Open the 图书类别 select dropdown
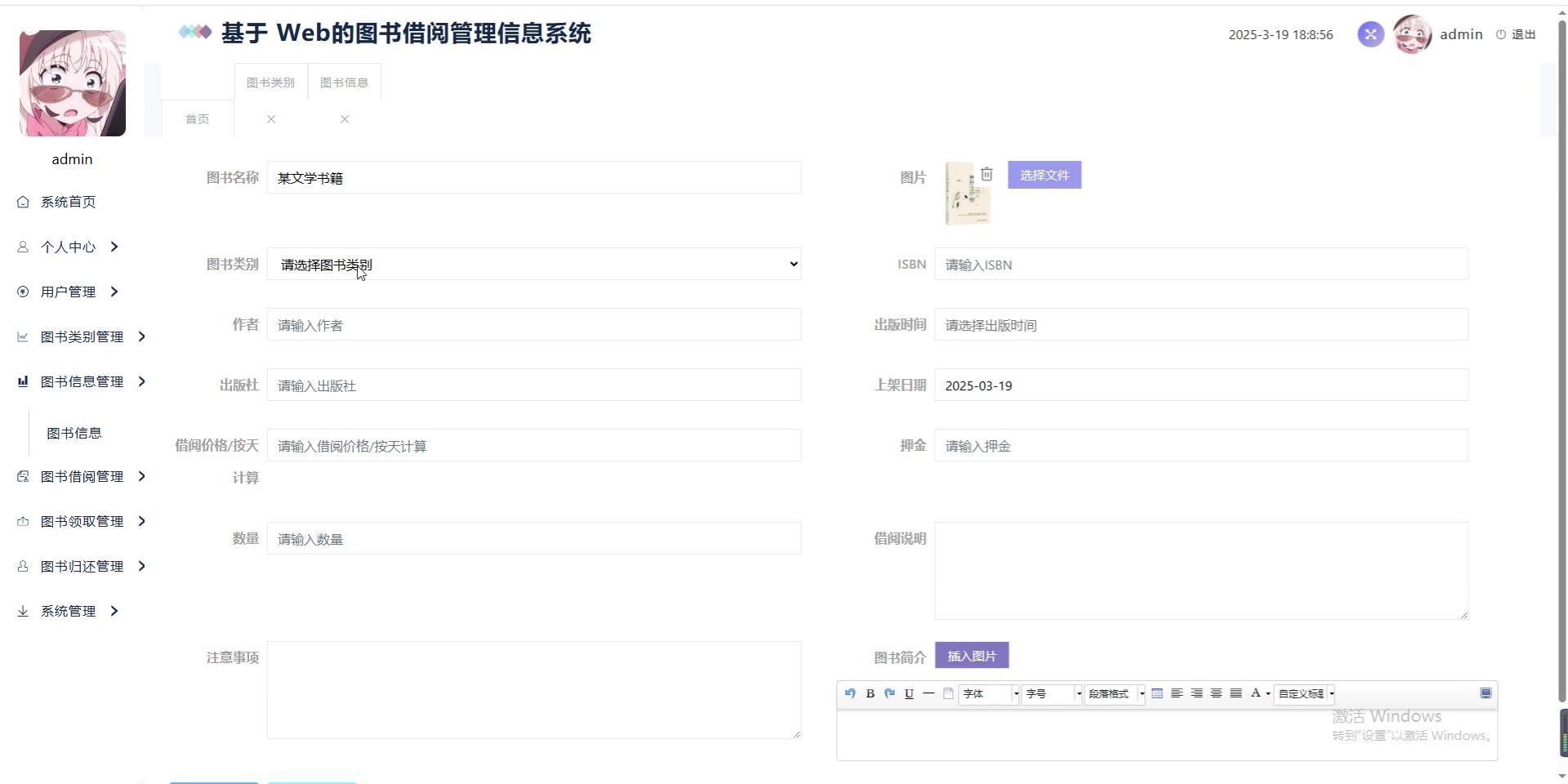 click(x=534, y=264)
